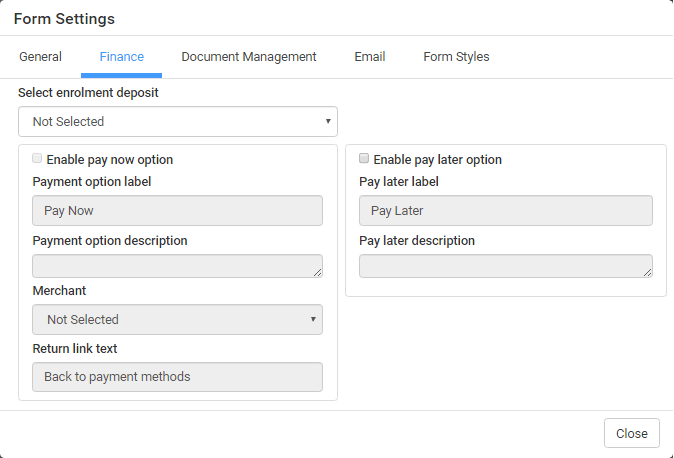This screenshot has width=674, height=458.
Task: Click the Return link text field
Action: click(x=178, y=377)
